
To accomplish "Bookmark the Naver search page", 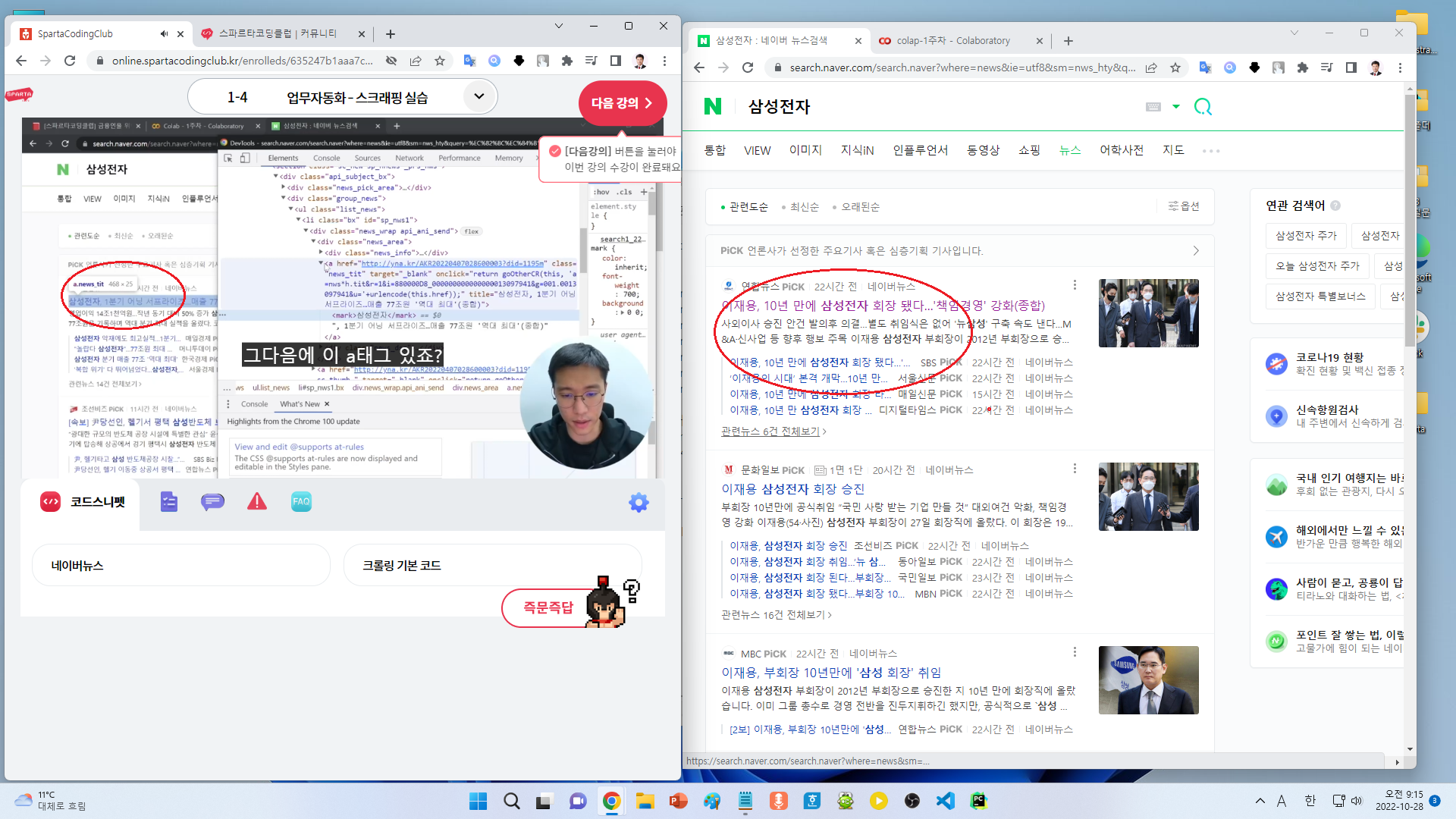I will click(1175, 67).
